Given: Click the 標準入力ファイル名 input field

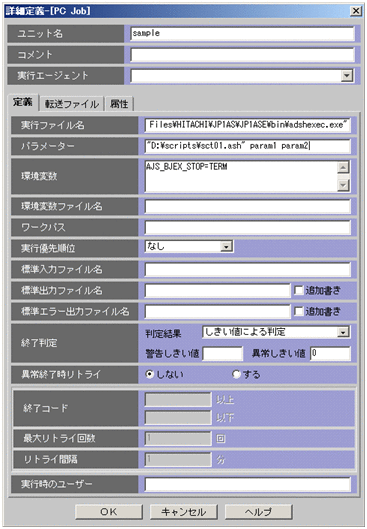Looking at the screenshot, I should (248, 270).
